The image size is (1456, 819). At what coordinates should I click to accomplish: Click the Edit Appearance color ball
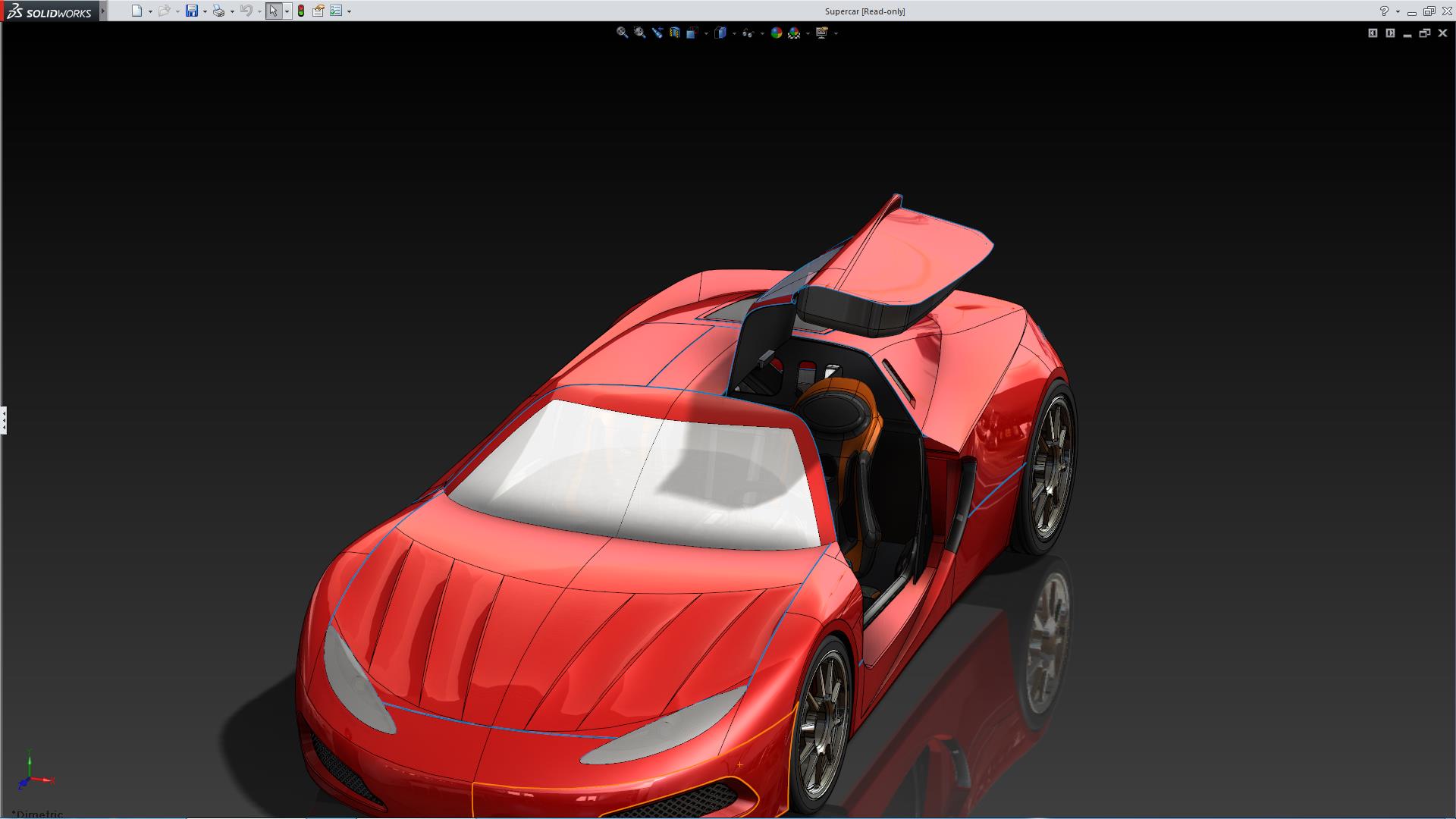click(x=776, y=33)
